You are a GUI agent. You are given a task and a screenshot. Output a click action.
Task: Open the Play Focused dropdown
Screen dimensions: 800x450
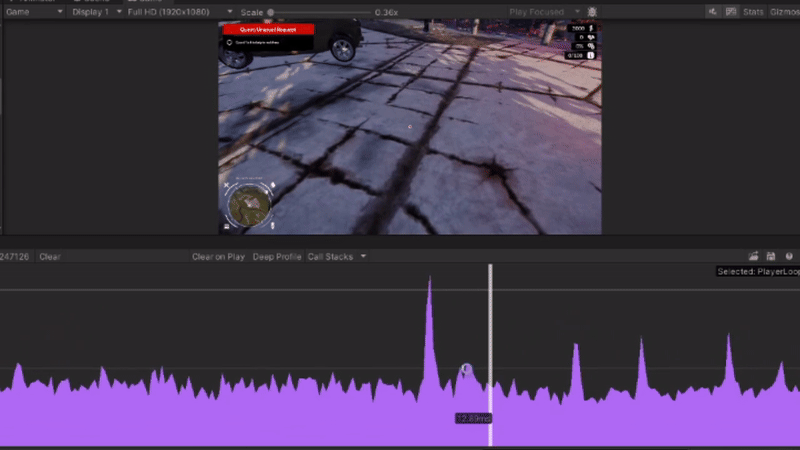click(544, 12)
